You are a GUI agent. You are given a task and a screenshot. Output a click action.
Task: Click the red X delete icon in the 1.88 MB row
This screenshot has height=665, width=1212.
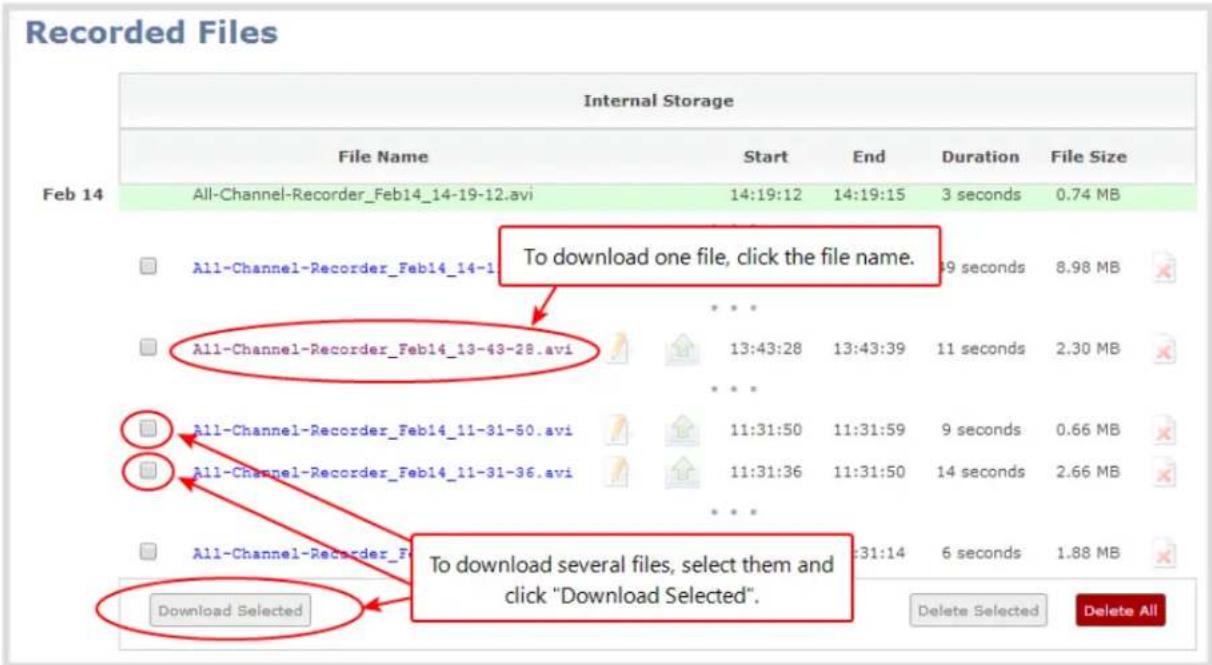pos(1163,554)
